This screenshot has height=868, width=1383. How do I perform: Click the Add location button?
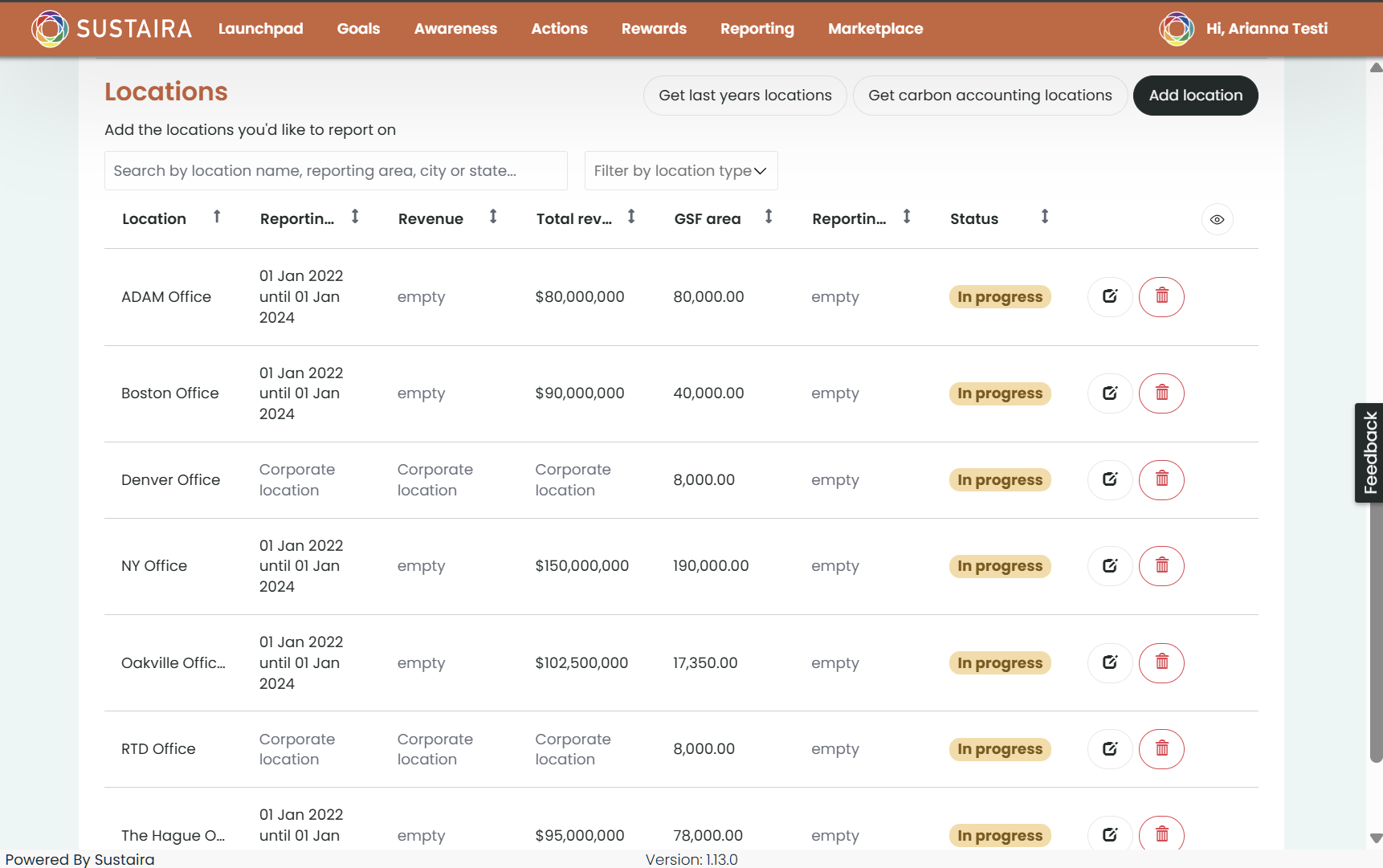pos(1195,96)
